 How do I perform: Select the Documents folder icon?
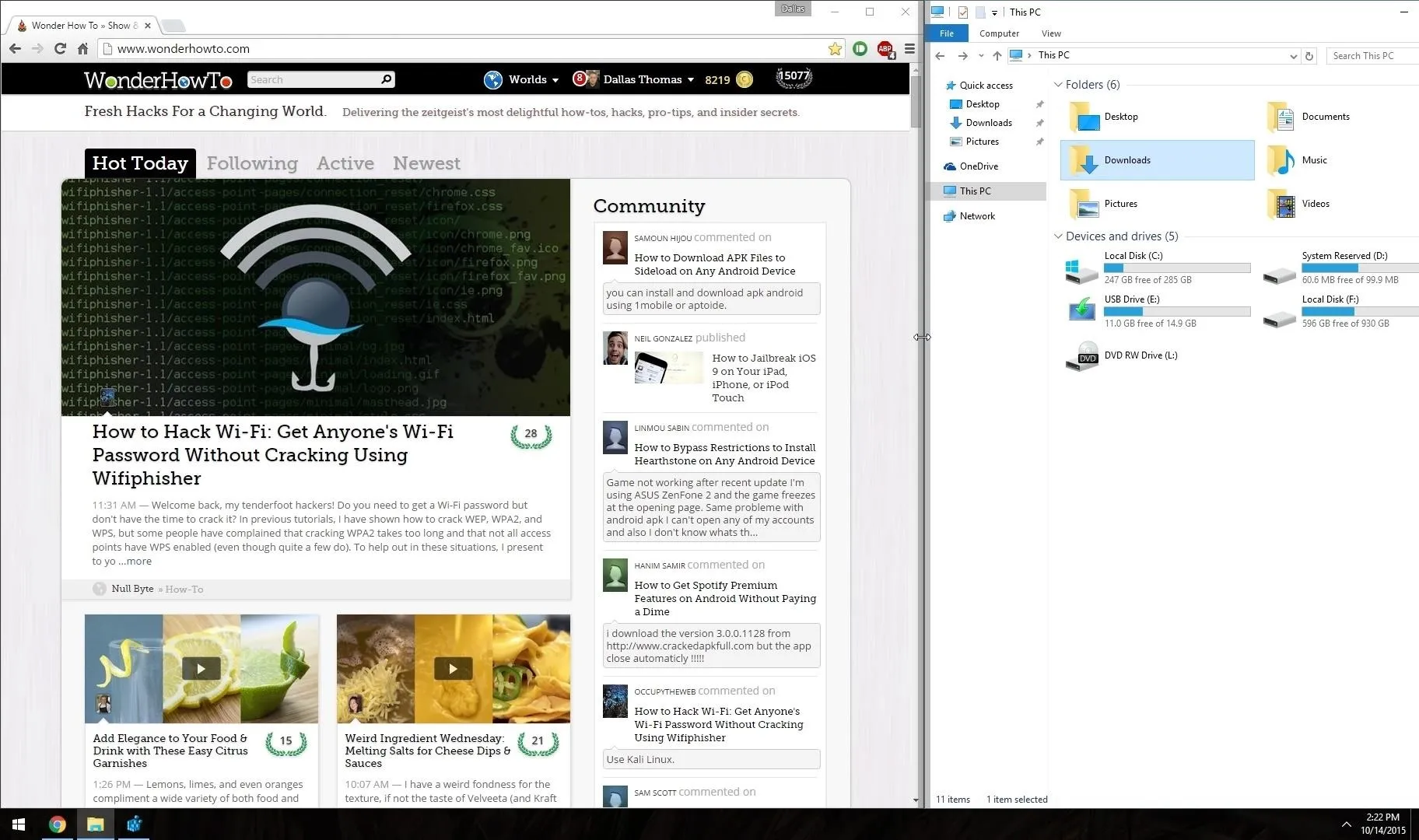click(1280, 117)
